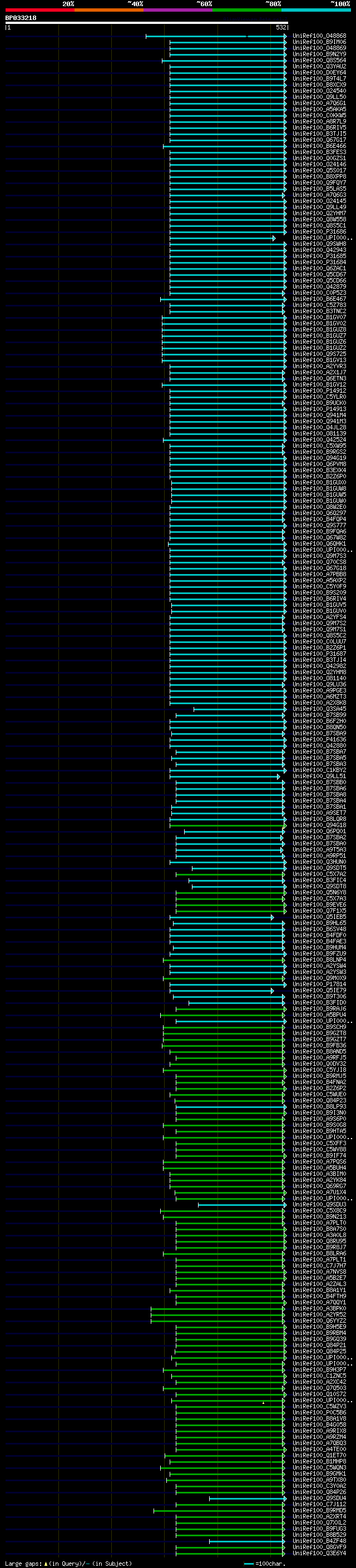Screen dimensions: 356x1568
Task: Select the label UniRef100_Q5N6Y8
Action: point(319,893)
